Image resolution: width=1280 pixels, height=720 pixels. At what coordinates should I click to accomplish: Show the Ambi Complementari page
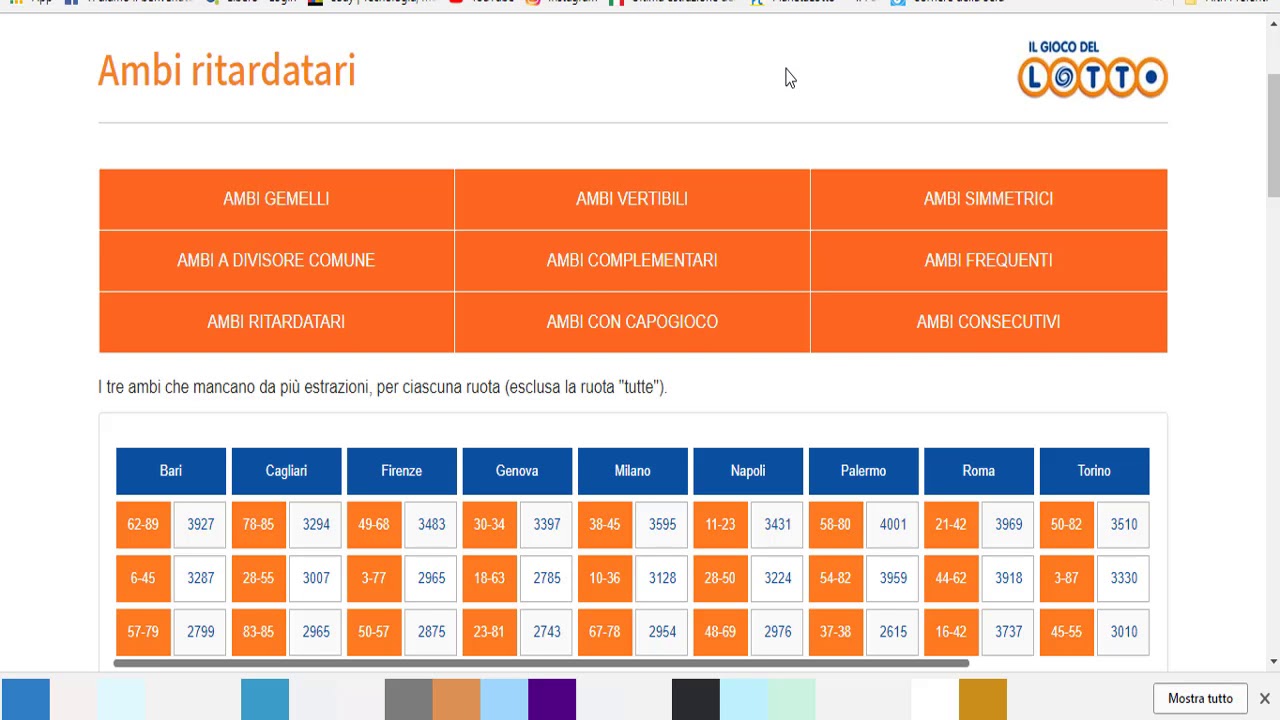[x=632, y=260]
